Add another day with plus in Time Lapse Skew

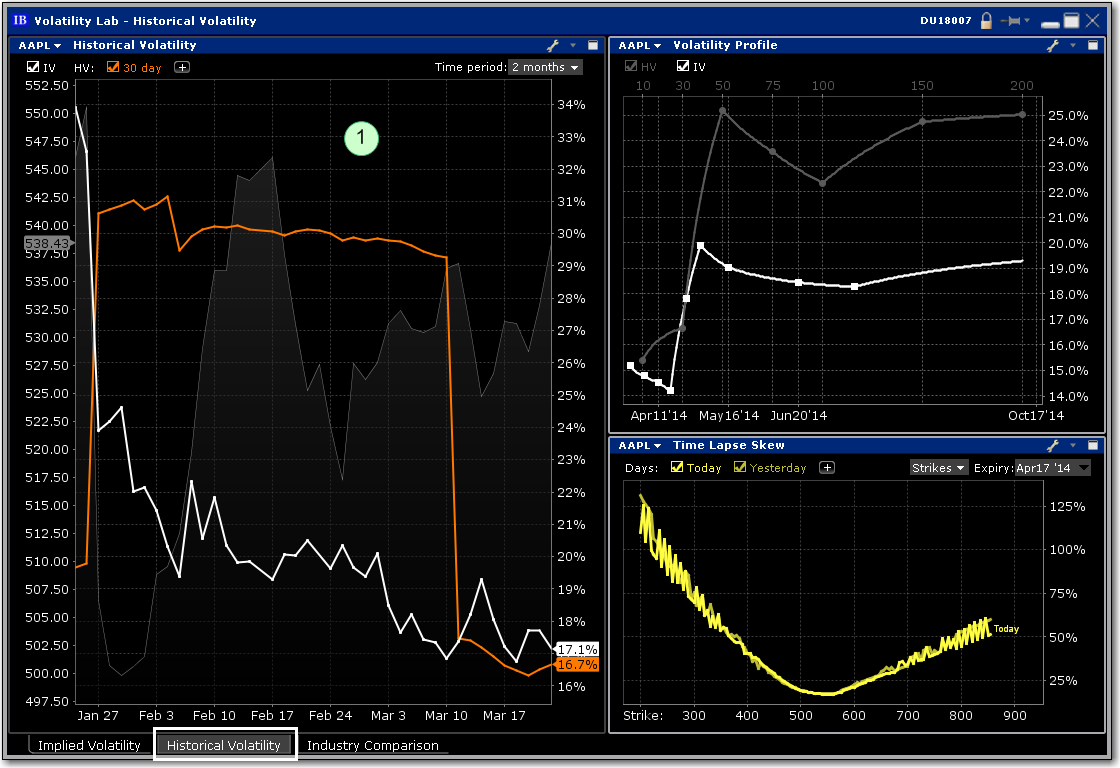click(827, 467)
